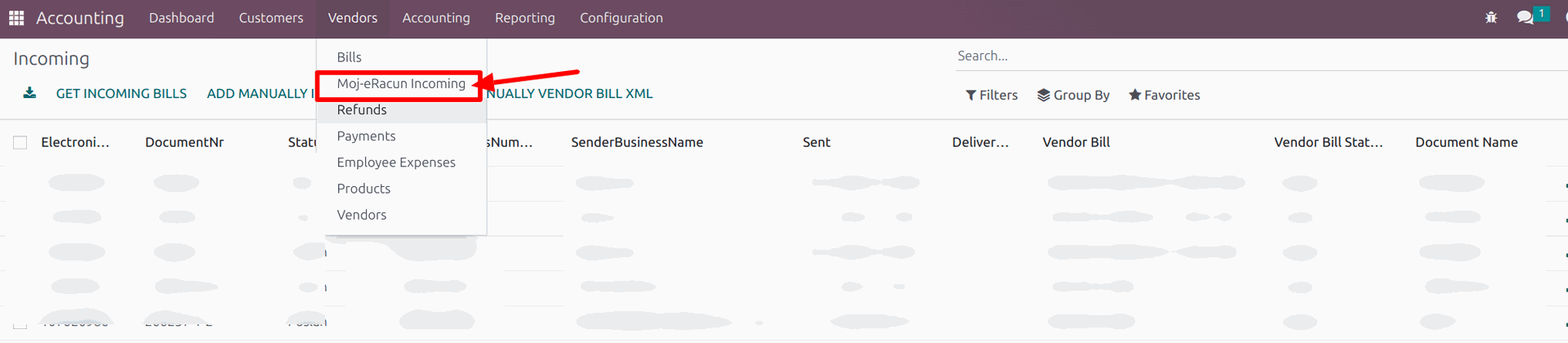
Task: Click the download arrow icon
Action: tap(29, 93)
